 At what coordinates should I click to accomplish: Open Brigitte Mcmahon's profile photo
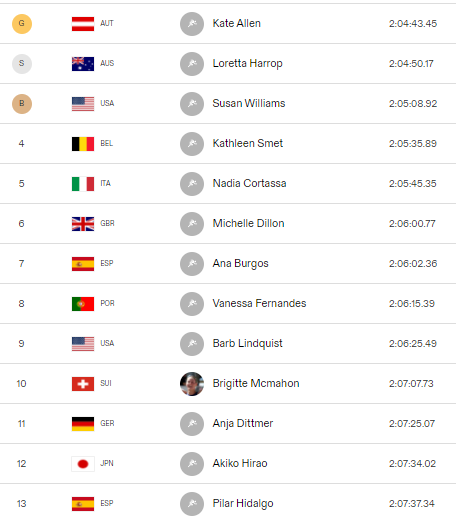[x=192, y=384]
